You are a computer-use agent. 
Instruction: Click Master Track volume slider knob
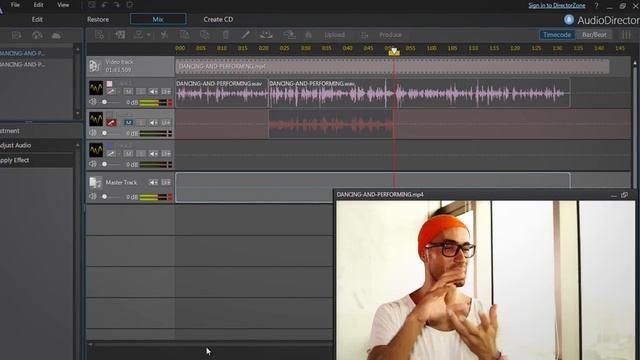[x=104, y=197]
